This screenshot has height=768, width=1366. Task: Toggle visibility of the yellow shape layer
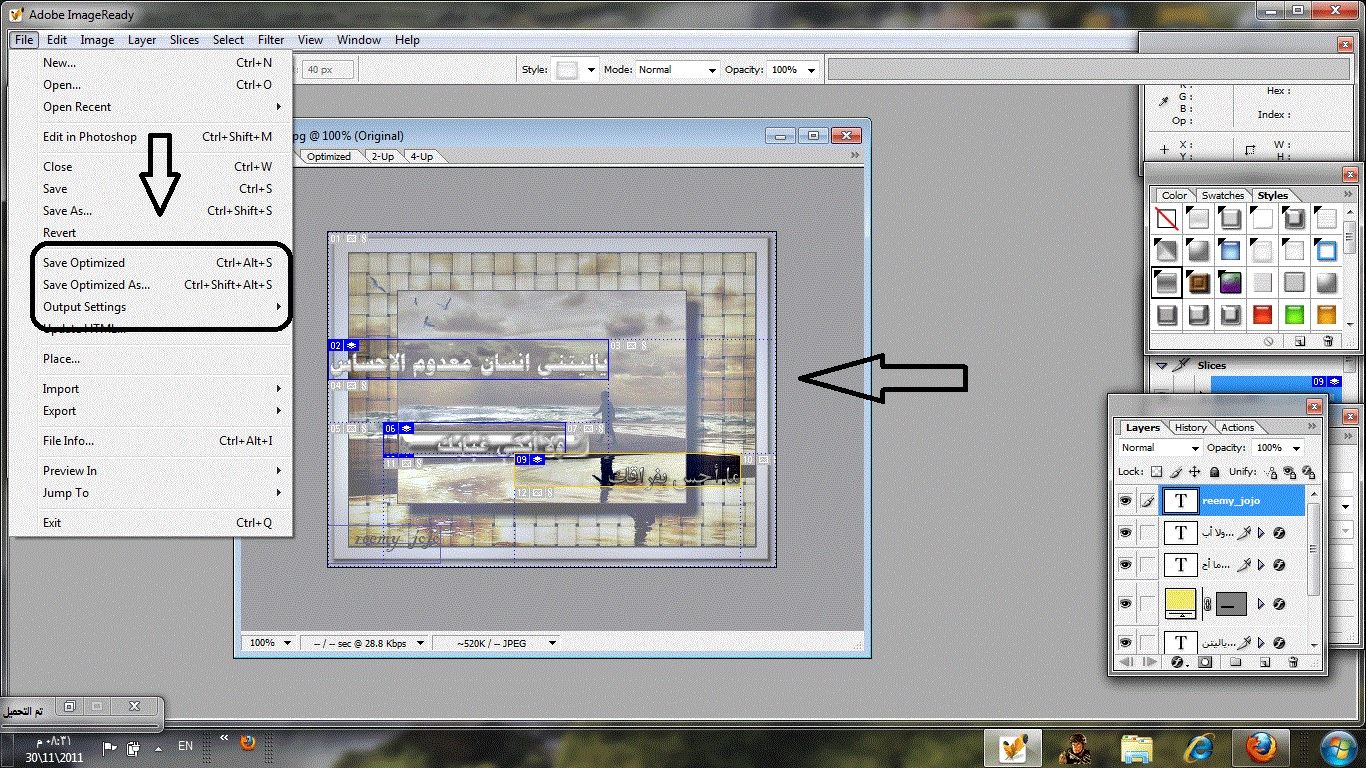pyautogui.click(x=1125, y=604)
